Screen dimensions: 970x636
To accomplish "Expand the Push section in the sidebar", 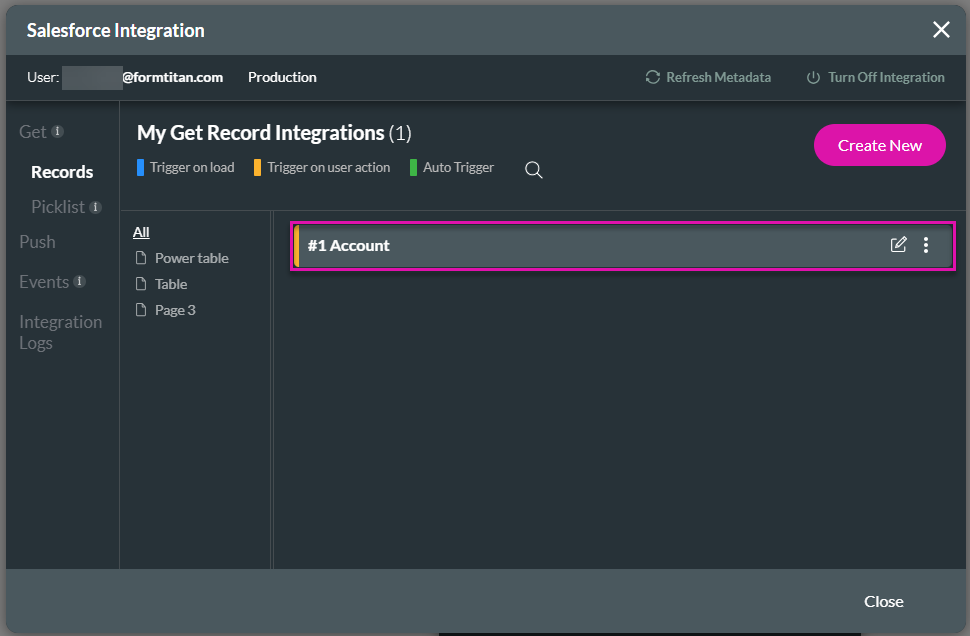I will [x=36, y=242].
